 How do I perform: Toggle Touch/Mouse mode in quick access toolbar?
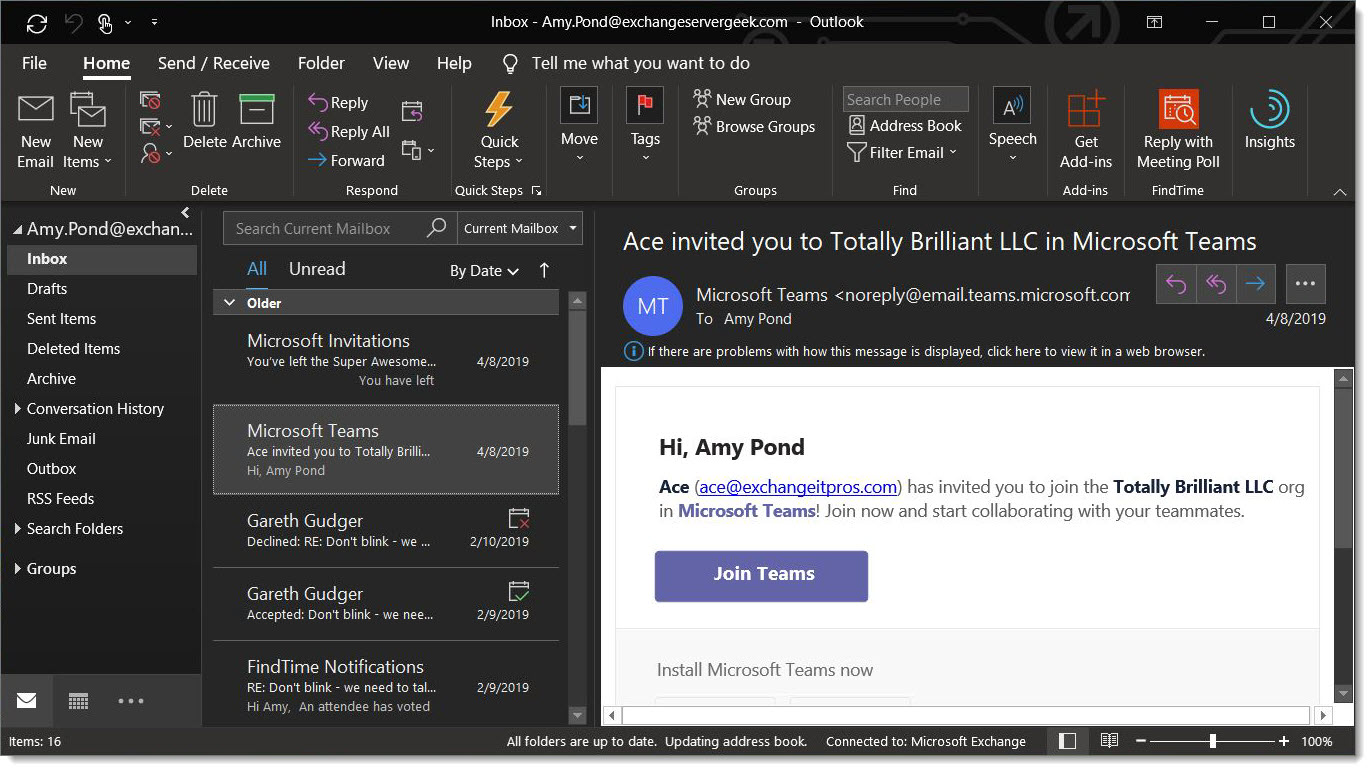click(106, 22)
